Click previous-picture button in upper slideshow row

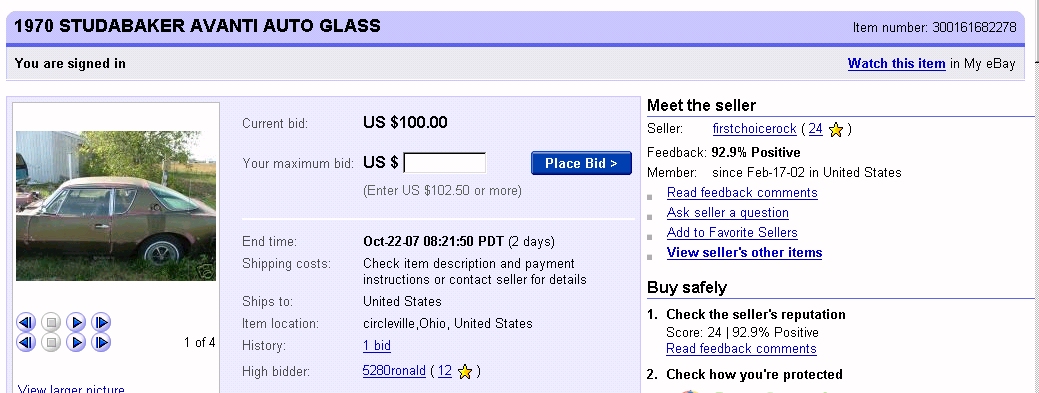coord(26,323)
